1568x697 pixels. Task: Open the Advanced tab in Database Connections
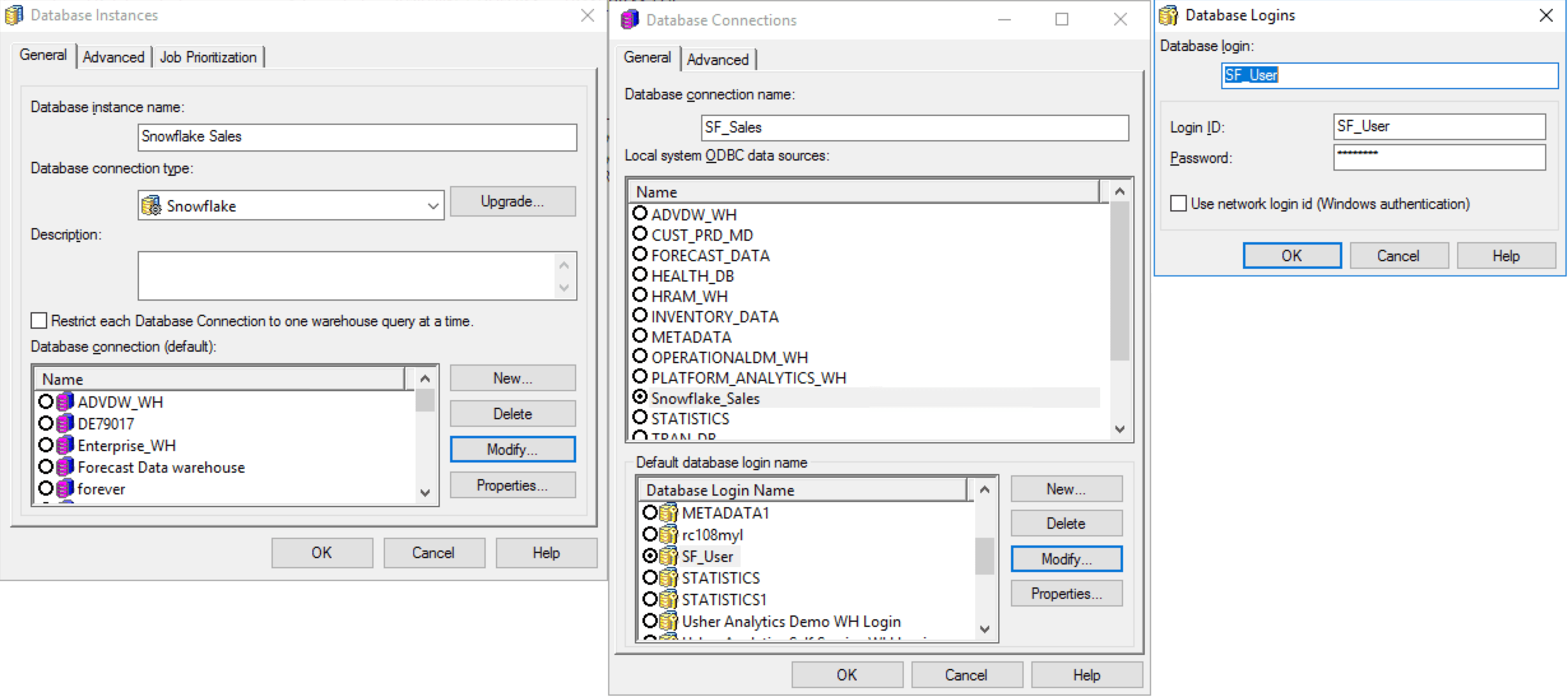point(718,60)
